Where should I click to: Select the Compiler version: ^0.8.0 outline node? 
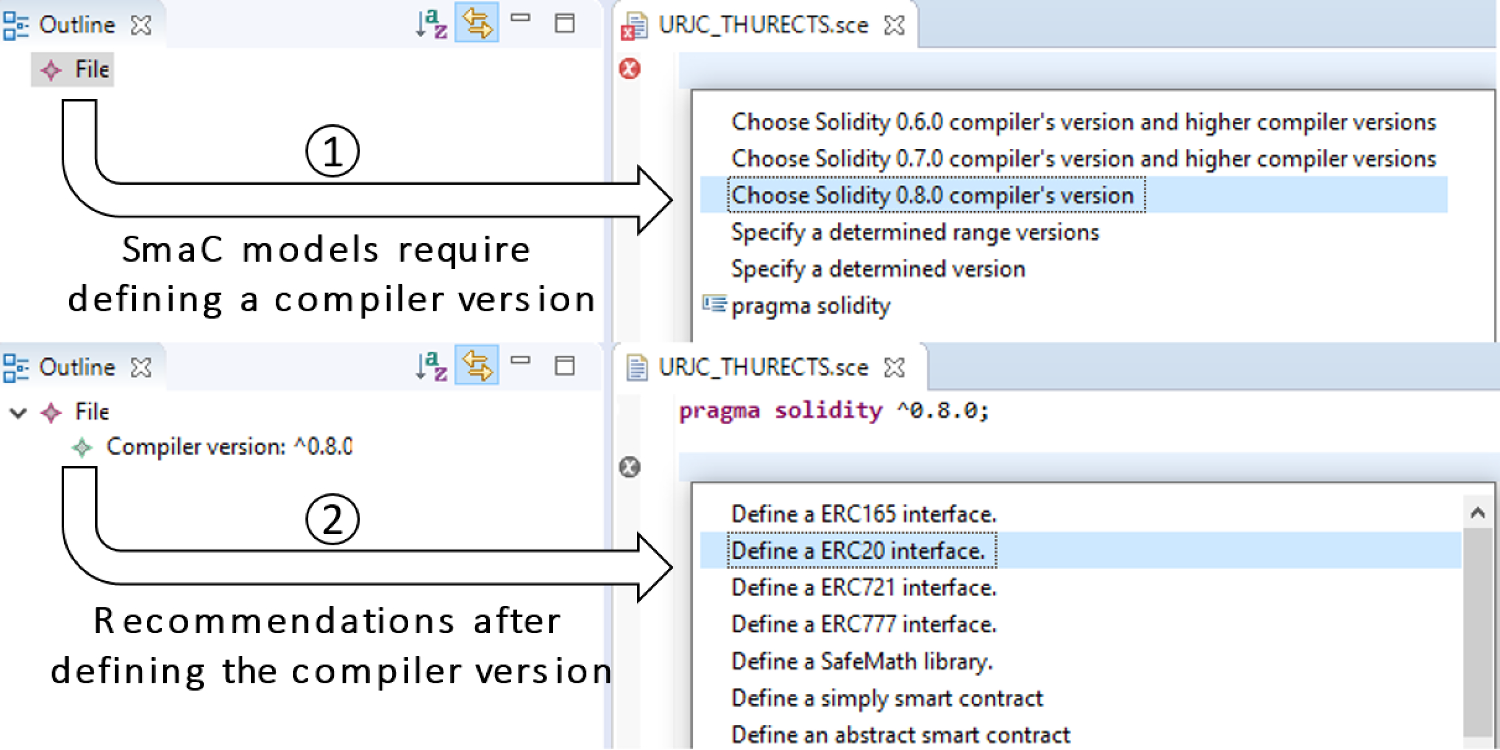pyautogui.click(x=213, y=447)
